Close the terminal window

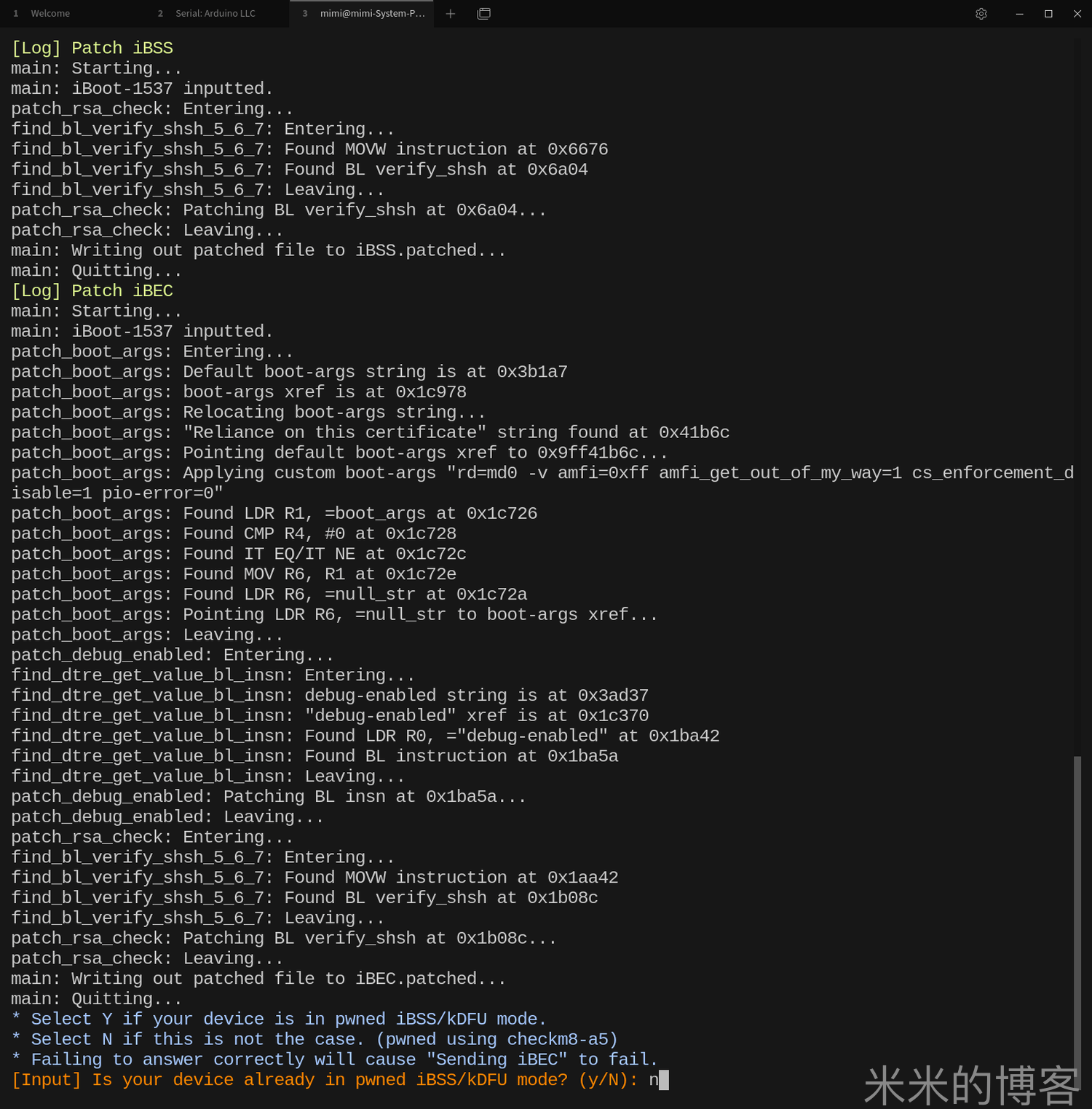coord(1077,14)
